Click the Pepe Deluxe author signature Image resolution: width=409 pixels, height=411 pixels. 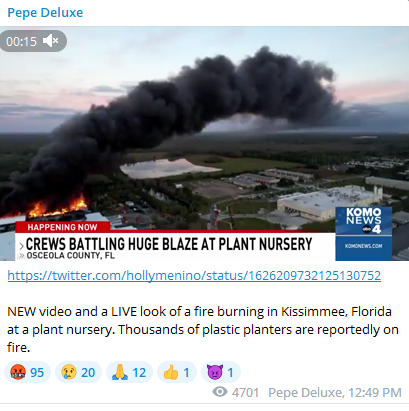pos(305,393)
